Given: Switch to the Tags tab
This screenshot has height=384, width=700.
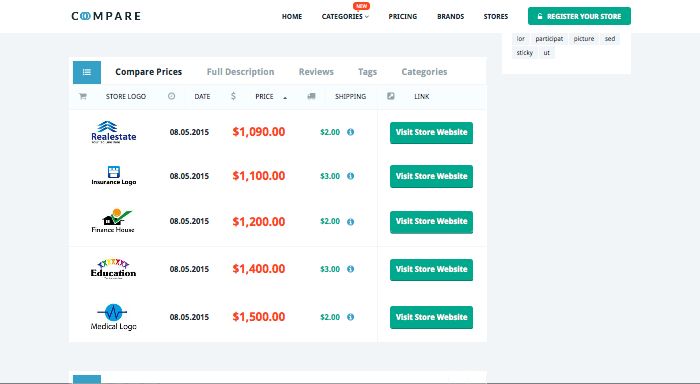Looking at the screenshot, I should tap(367, 72).
